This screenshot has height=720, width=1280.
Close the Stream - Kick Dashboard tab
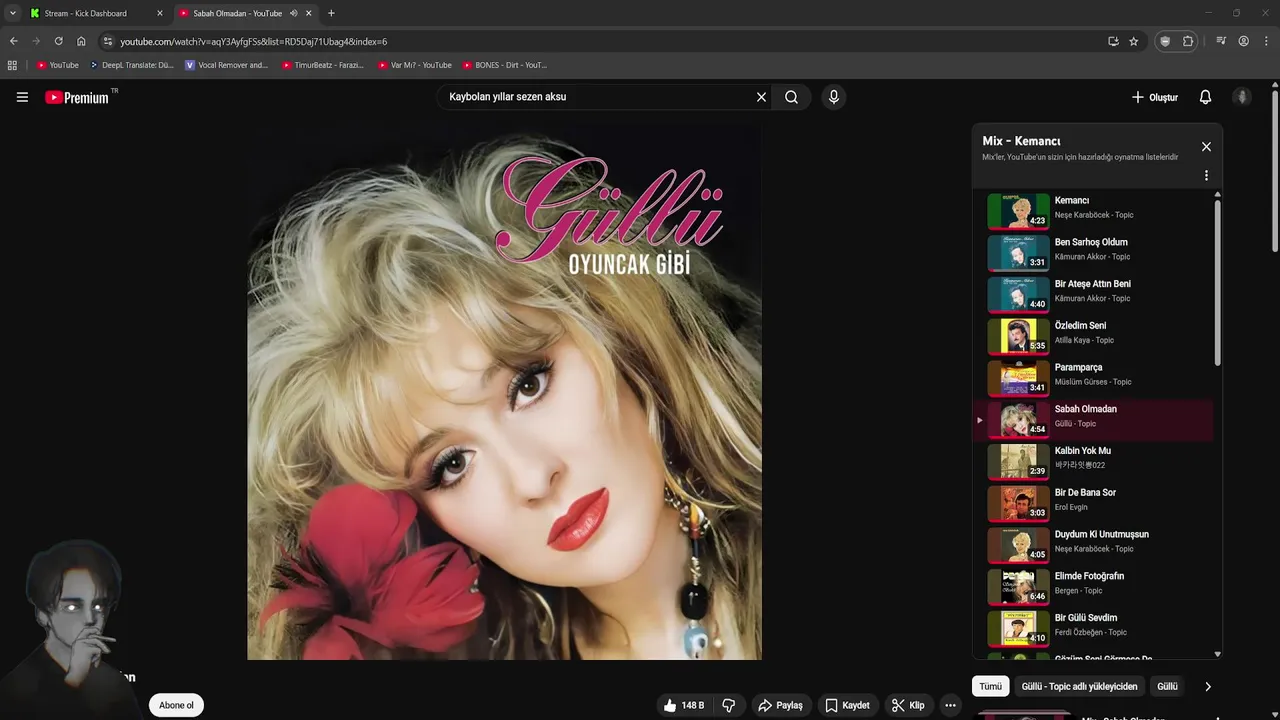pos(159,13)
